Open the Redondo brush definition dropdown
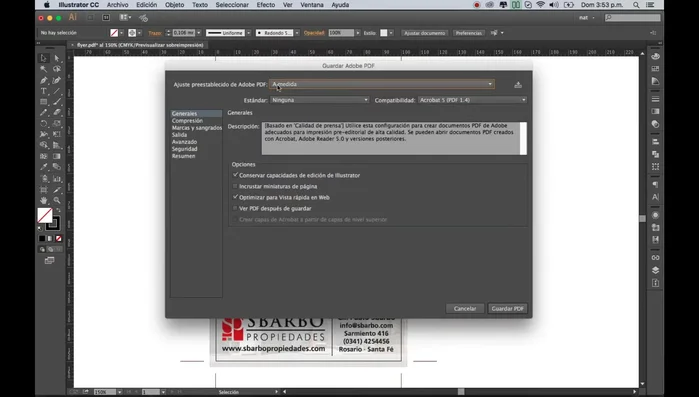The image size is (699, 397). [297, 33]
